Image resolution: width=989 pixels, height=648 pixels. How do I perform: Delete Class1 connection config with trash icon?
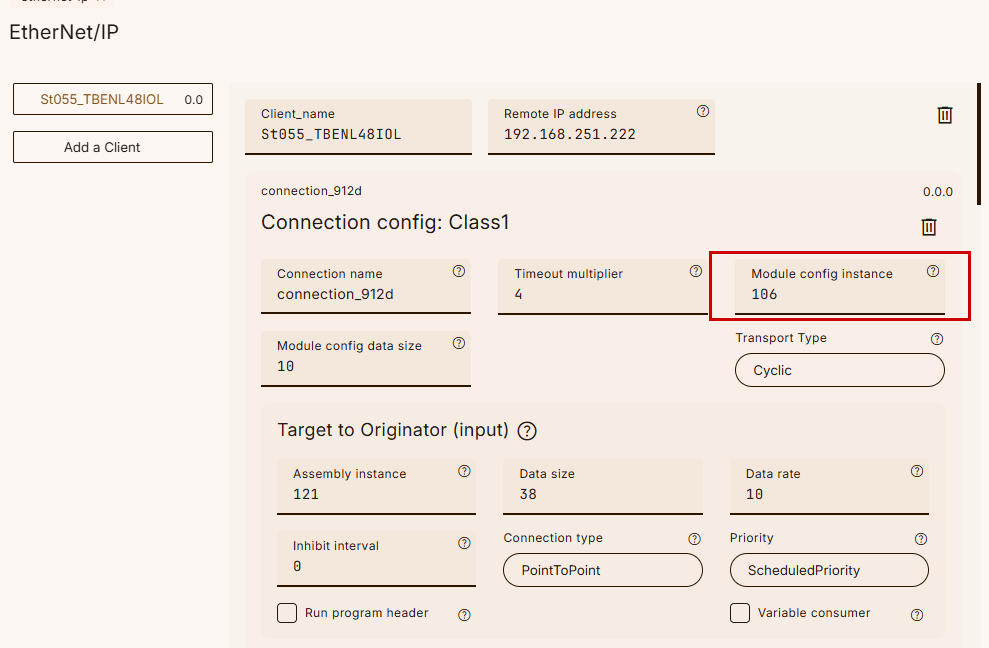pos(928,227)
